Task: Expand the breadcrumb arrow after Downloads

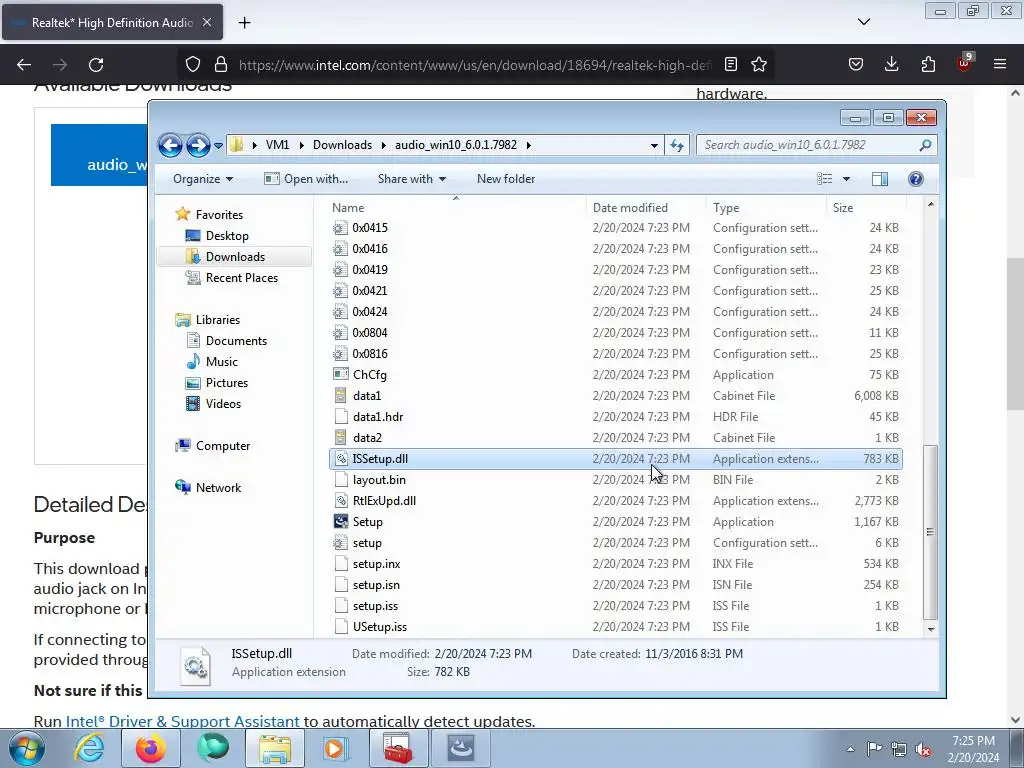Action: coord(383,145)
